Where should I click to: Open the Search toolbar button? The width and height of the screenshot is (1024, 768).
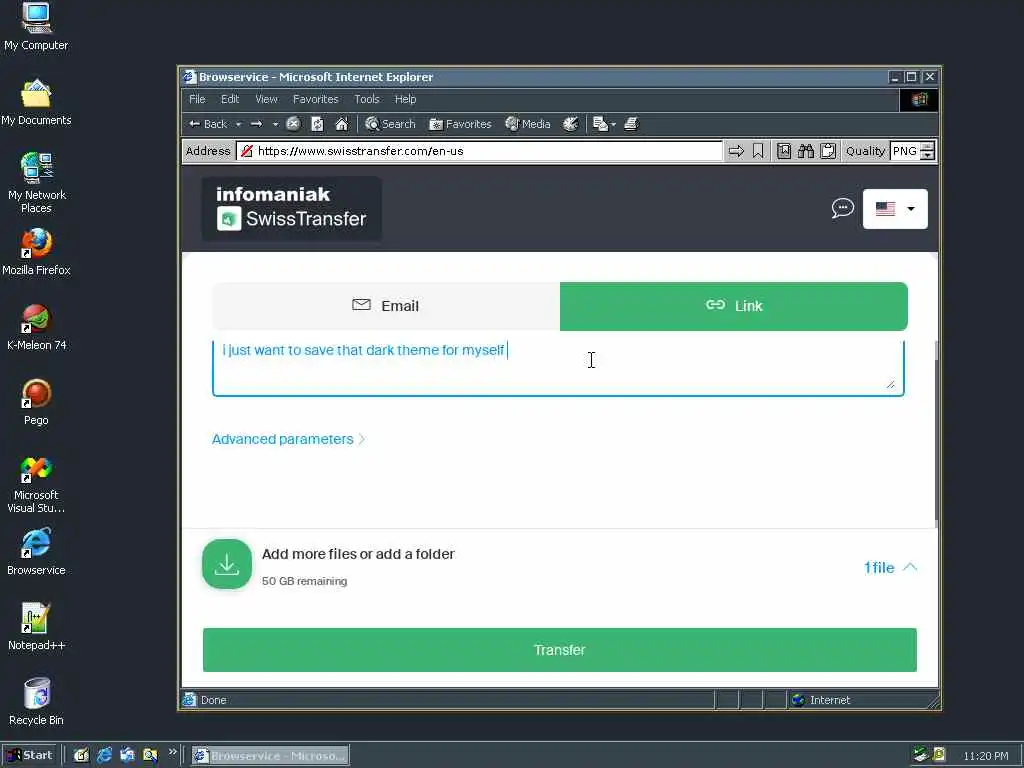[391, 124]
